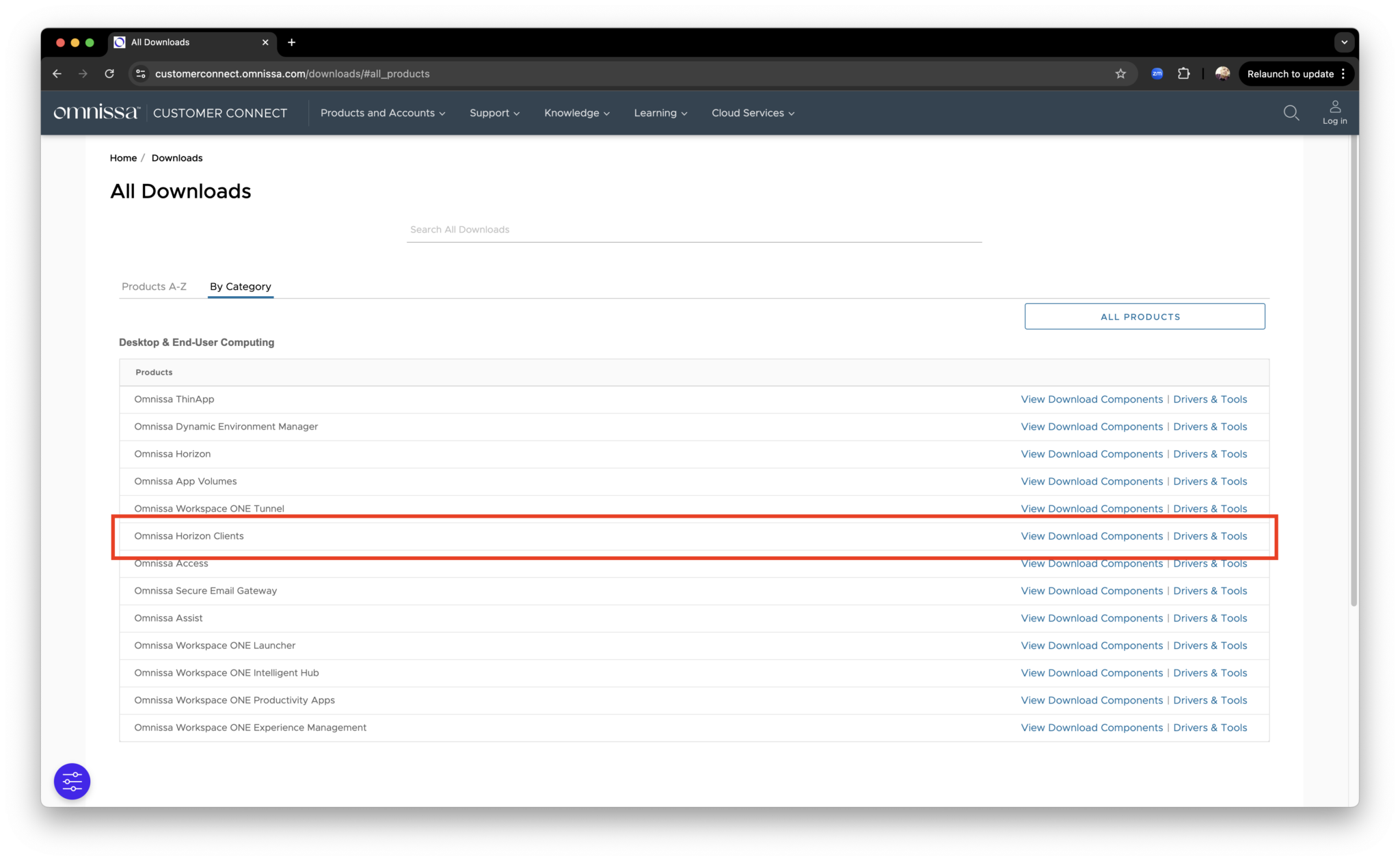1400x861 pixels.
Task: Click the Search All Downloads field
Action: tap(693, 229)
